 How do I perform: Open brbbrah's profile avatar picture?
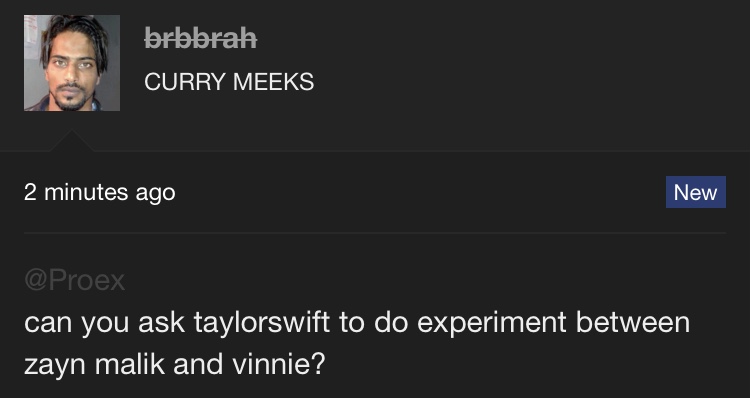(x=72, y=63)
